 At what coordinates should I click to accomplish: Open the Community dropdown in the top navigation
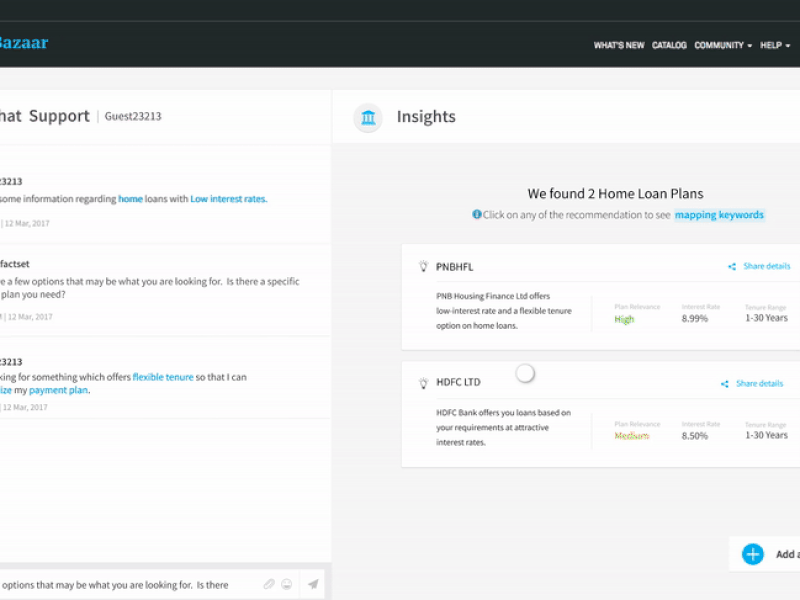(x=722, y=45)
